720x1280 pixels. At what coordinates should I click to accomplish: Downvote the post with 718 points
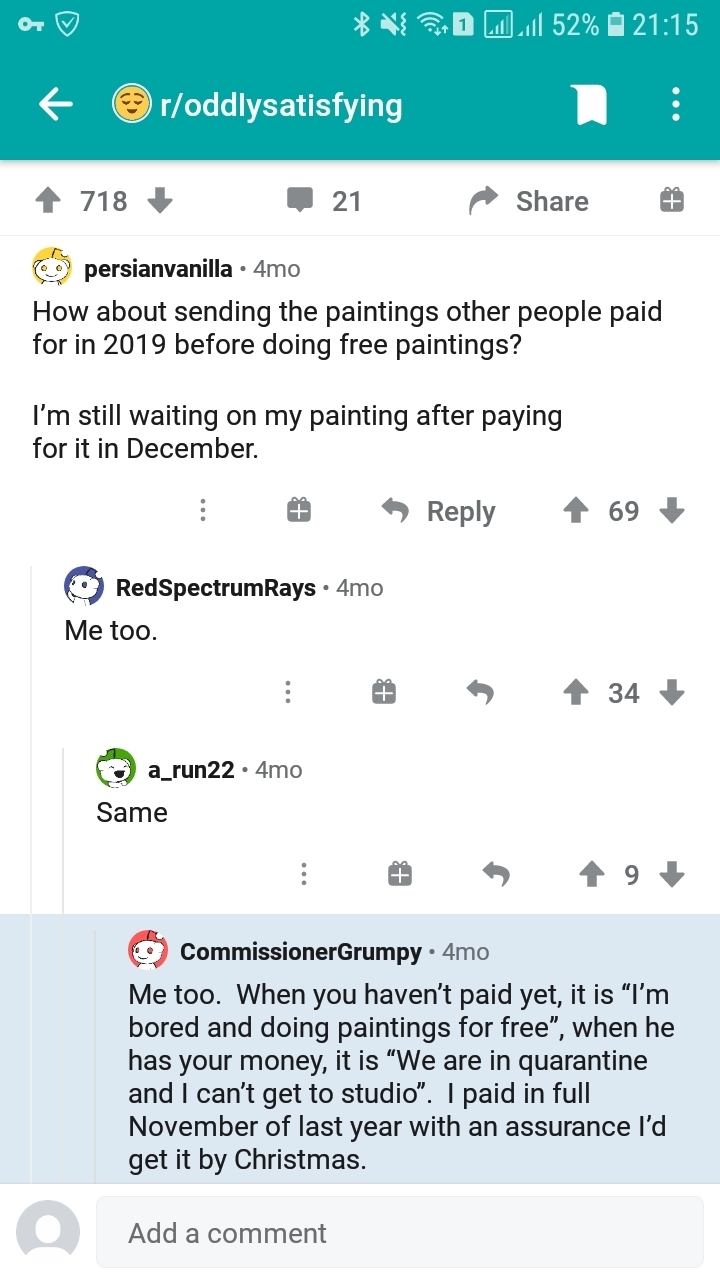160,201
